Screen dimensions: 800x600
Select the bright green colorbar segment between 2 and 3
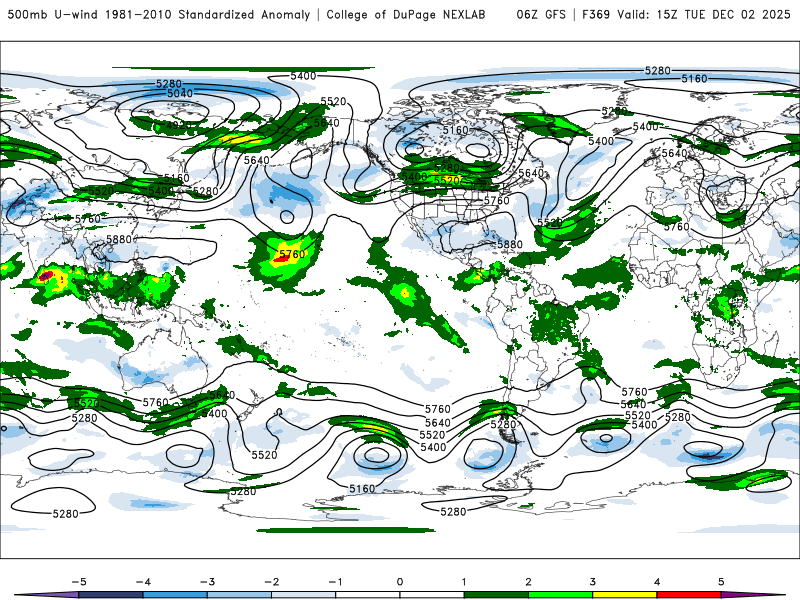point(560,595)
